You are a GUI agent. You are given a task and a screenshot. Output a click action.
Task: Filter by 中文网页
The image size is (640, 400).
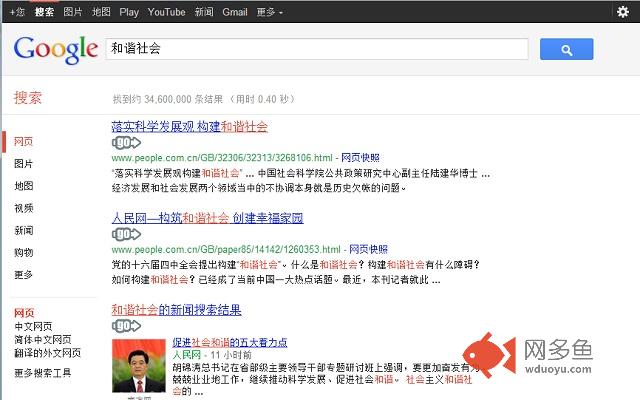[33, 326]
